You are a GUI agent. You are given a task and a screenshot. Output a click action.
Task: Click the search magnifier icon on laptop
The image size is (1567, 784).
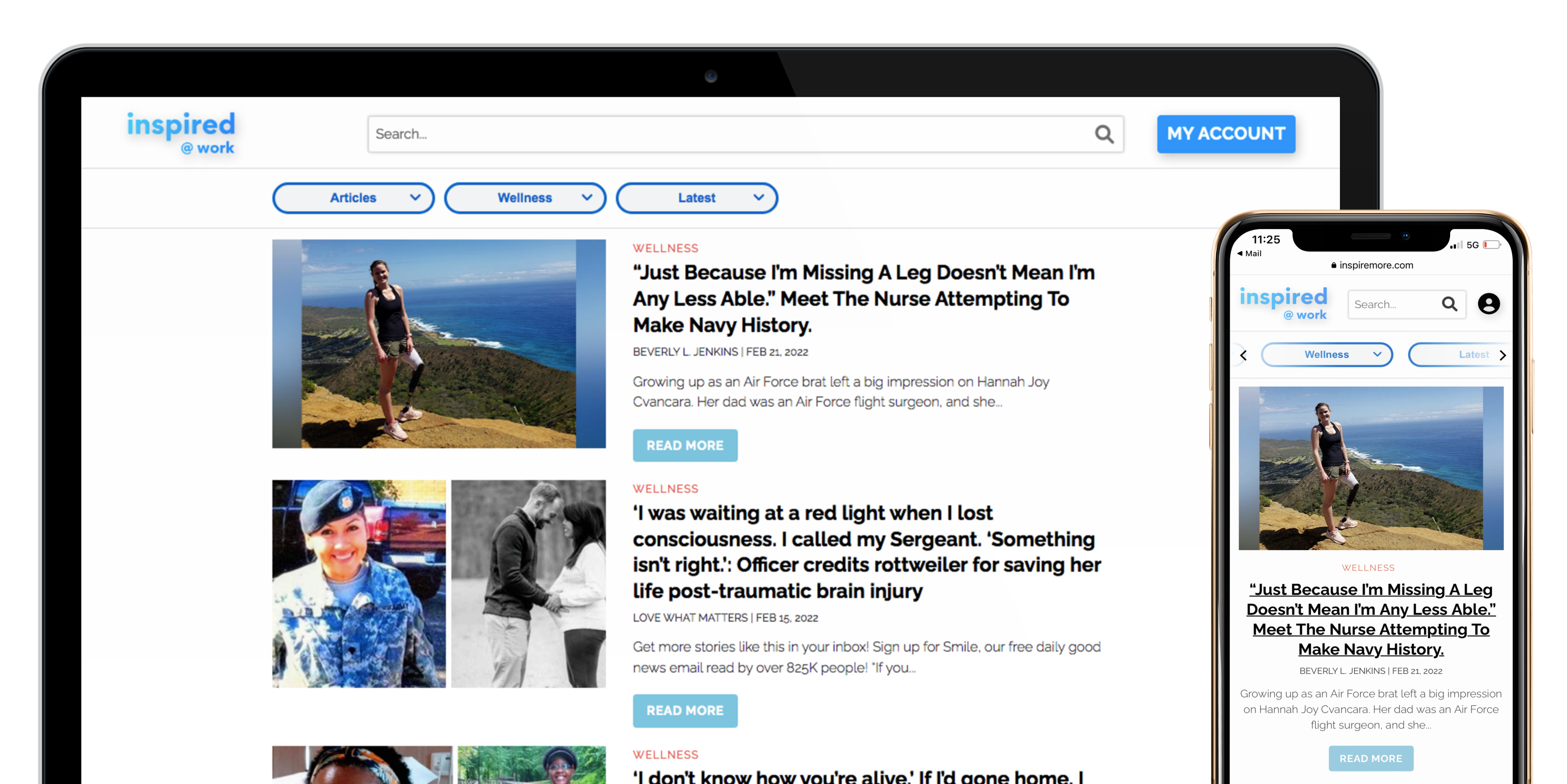(1104, 134)
